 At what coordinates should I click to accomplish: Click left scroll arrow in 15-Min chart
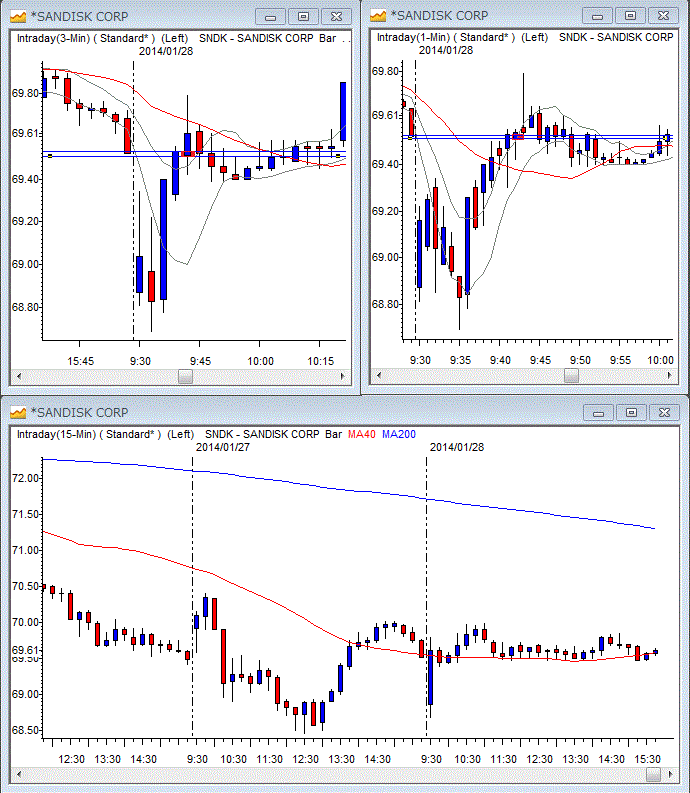point(19,774)
